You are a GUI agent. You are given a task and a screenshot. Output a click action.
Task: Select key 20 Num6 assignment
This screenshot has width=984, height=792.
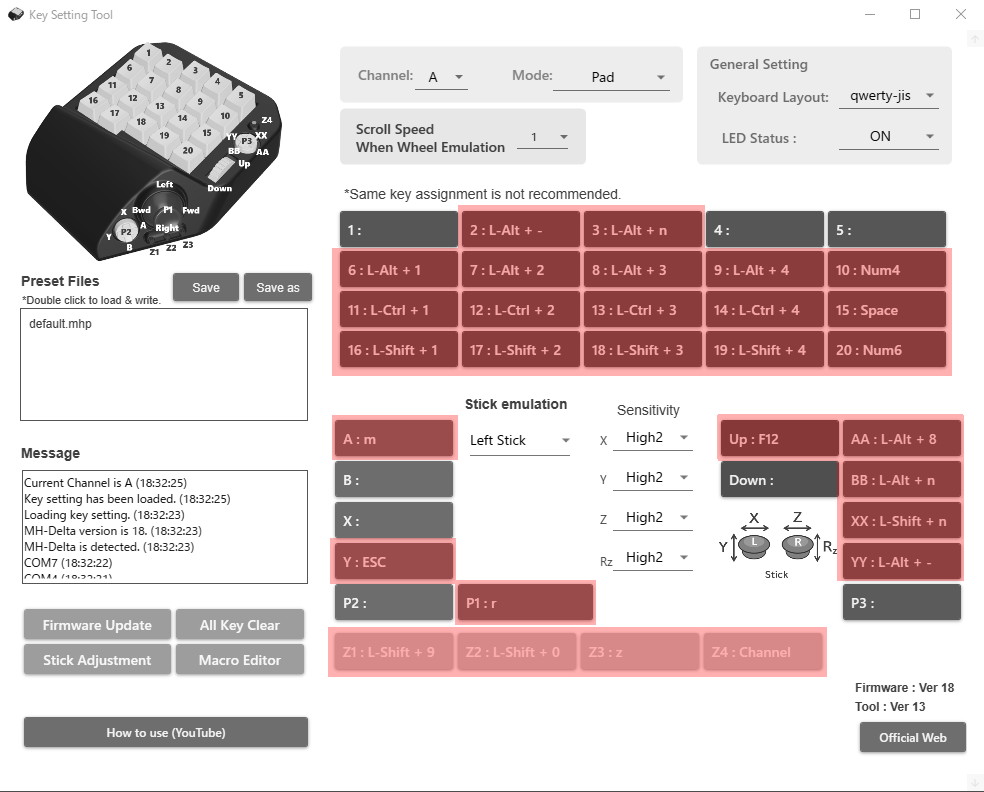click(887, 350)
